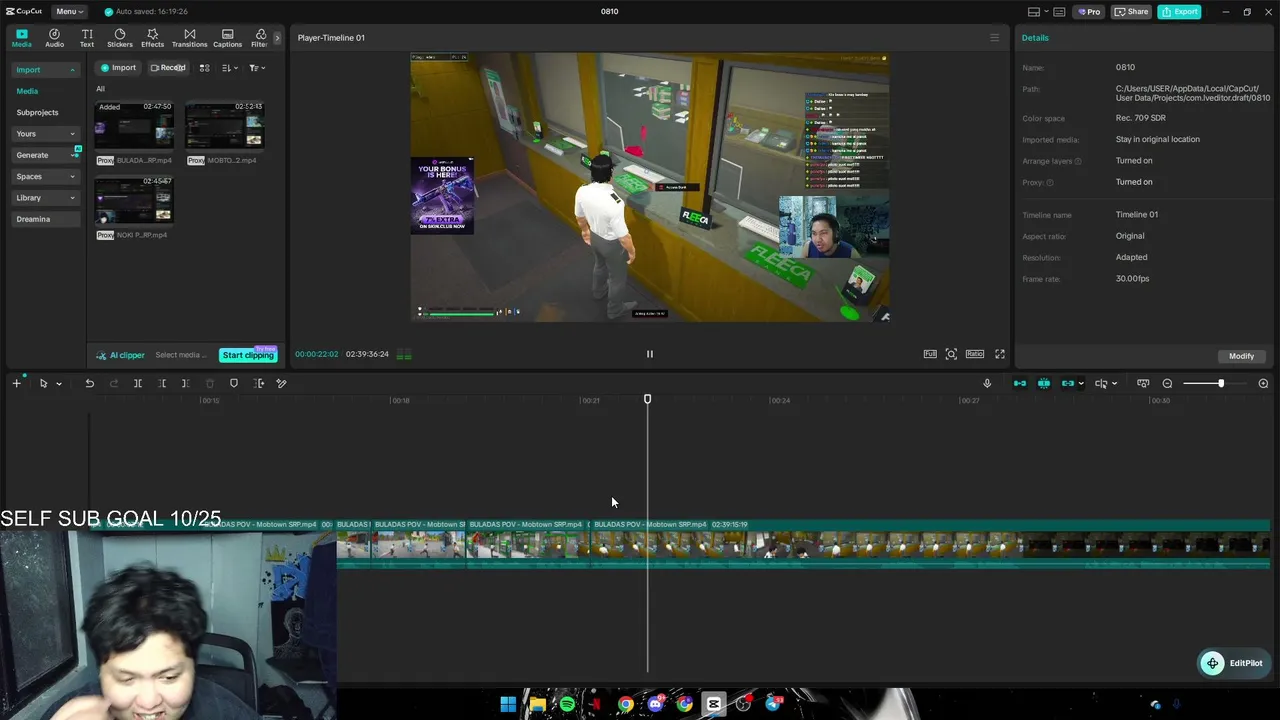This screenshot has width=1280, height=720.
Task: Open the CapCut Menu dropdown
Action: [69, 12]
